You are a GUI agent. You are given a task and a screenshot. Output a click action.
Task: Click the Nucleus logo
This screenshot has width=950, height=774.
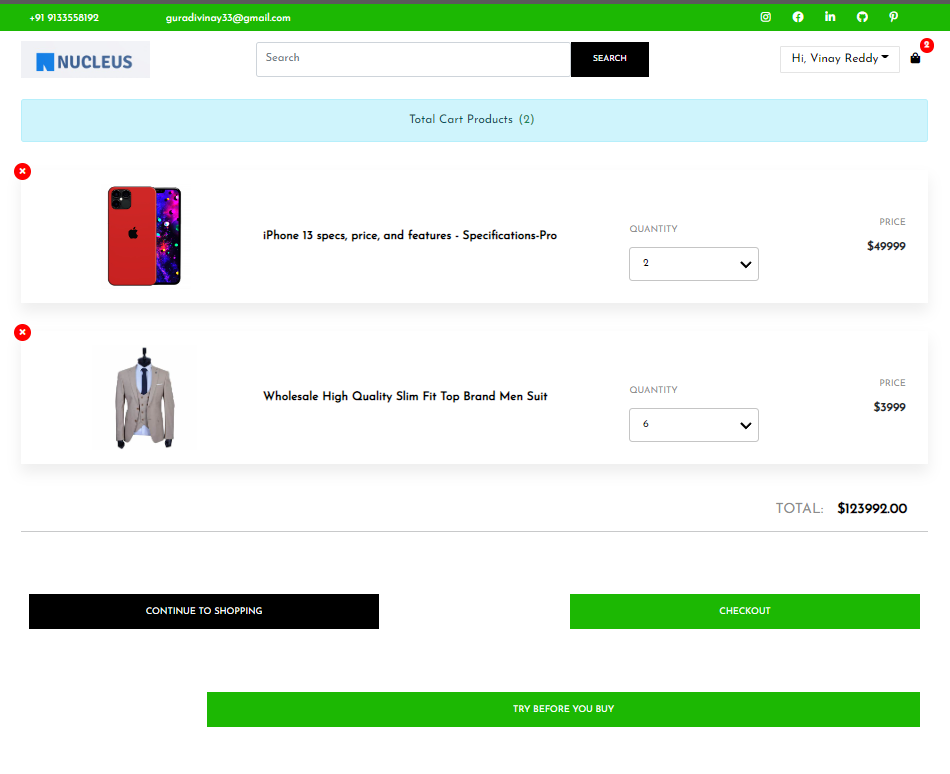pos(85,59)
